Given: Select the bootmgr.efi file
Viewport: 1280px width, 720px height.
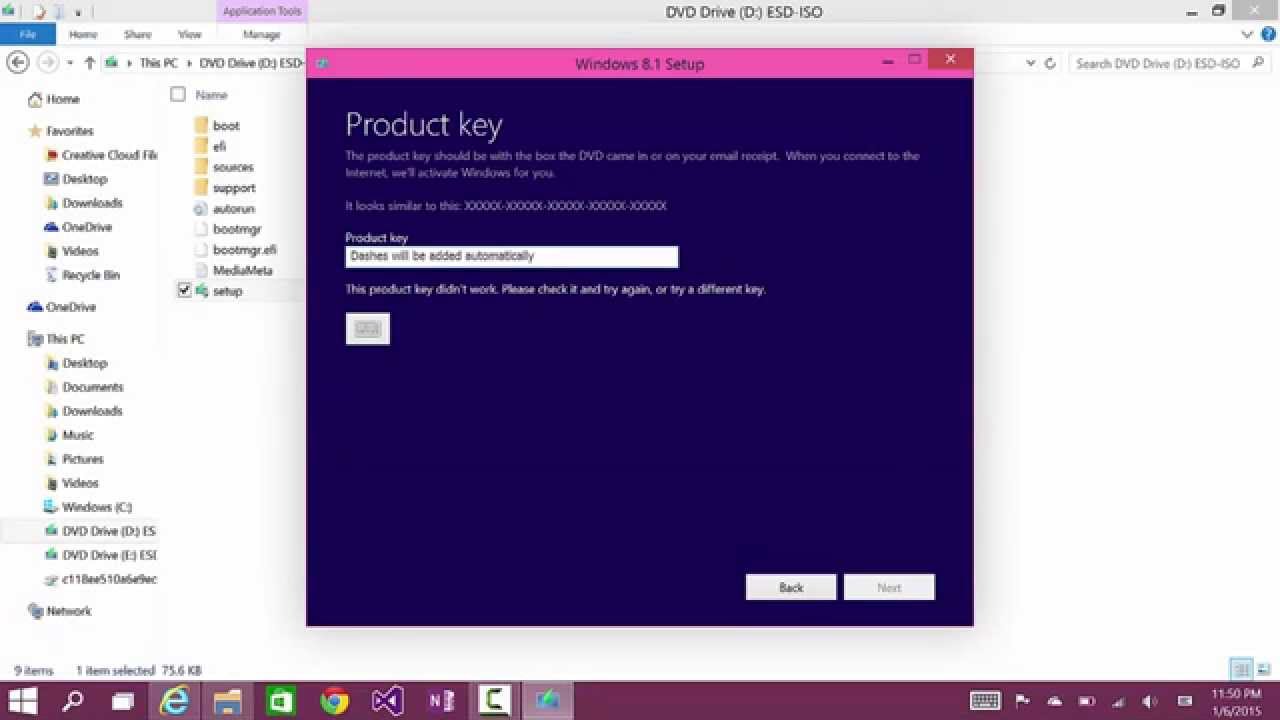Looking at the screenshot, I should click(244, 250).
